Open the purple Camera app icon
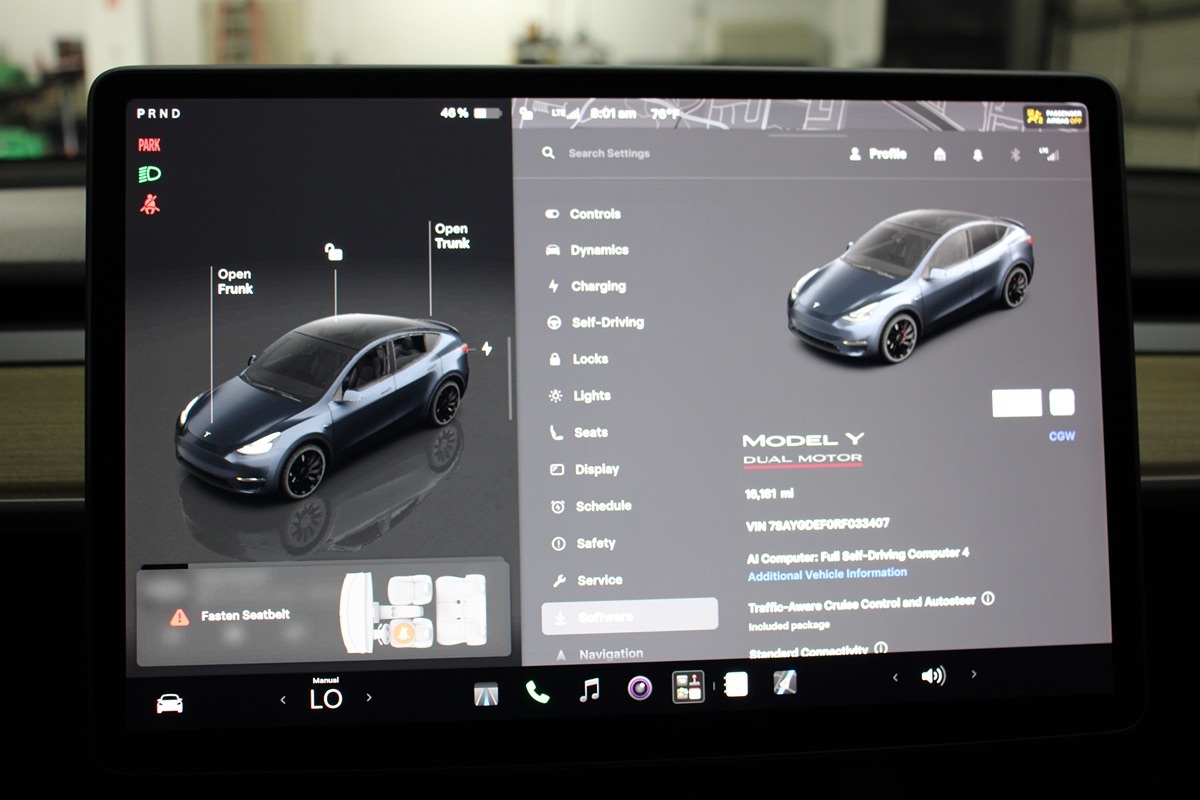1200x800 pixels. (640, 688)
